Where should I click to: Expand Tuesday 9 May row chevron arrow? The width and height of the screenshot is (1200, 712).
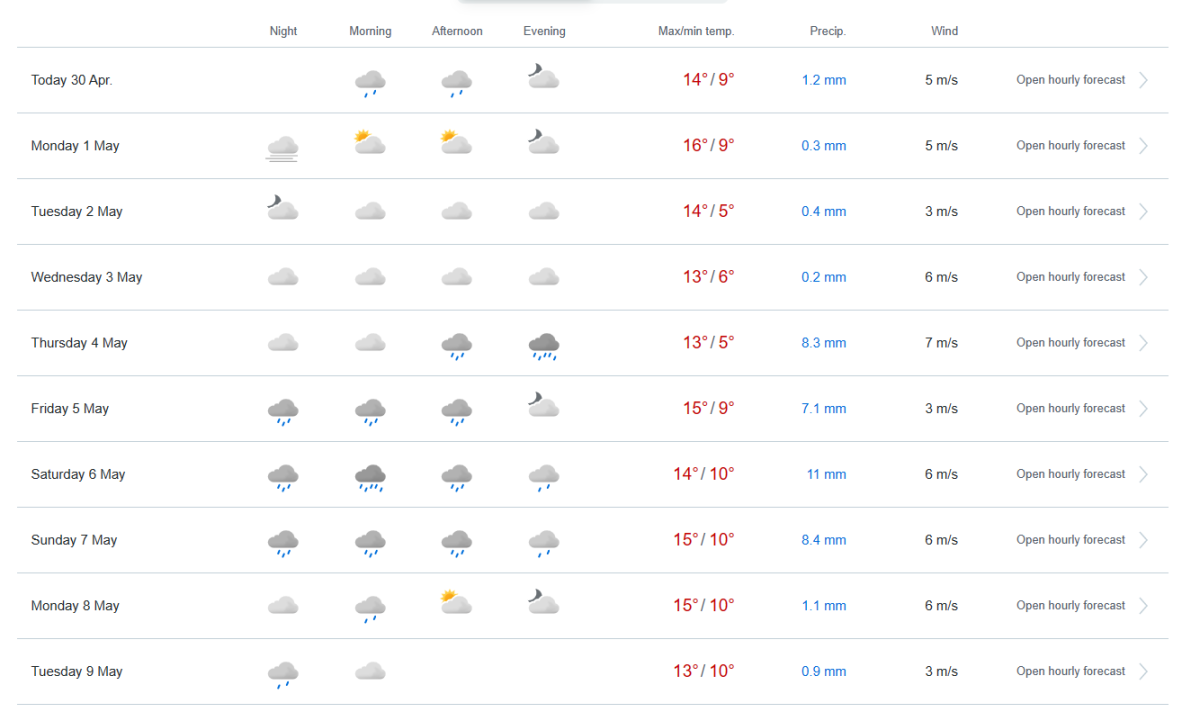(x=1143, y=672)
